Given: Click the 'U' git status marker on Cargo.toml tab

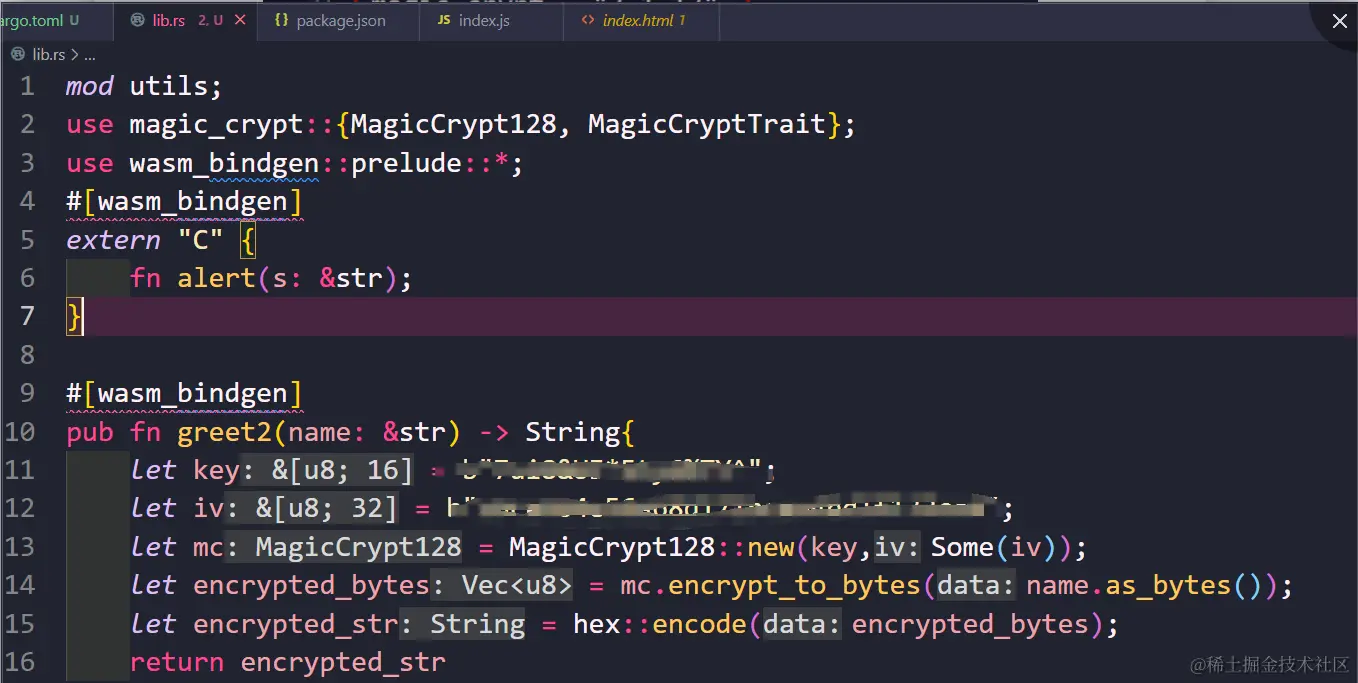Looking at the screenshot, I should pos(72,19).
